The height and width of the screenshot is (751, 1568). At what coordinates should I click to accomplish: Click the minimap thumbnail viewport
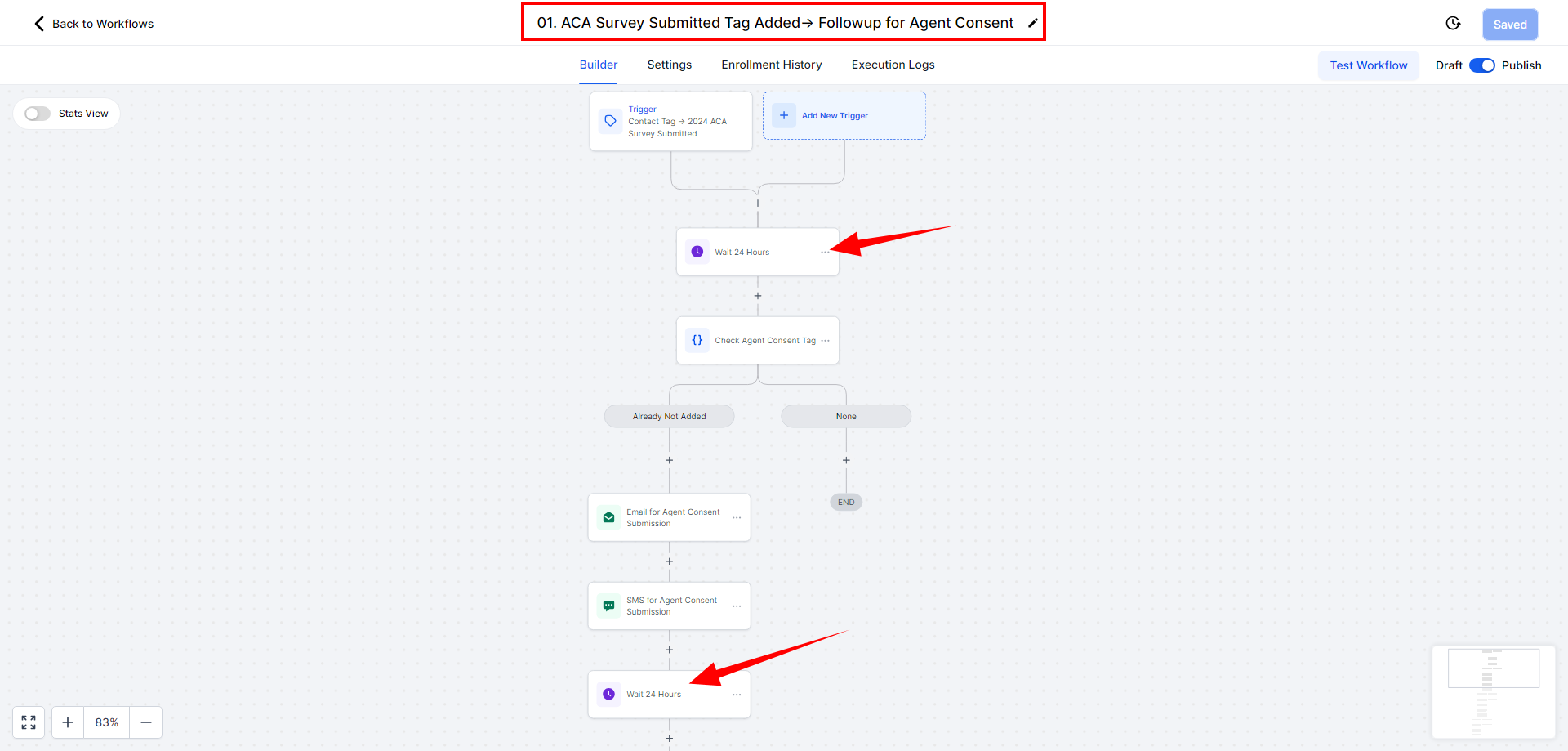click(x=1494, y=668)
